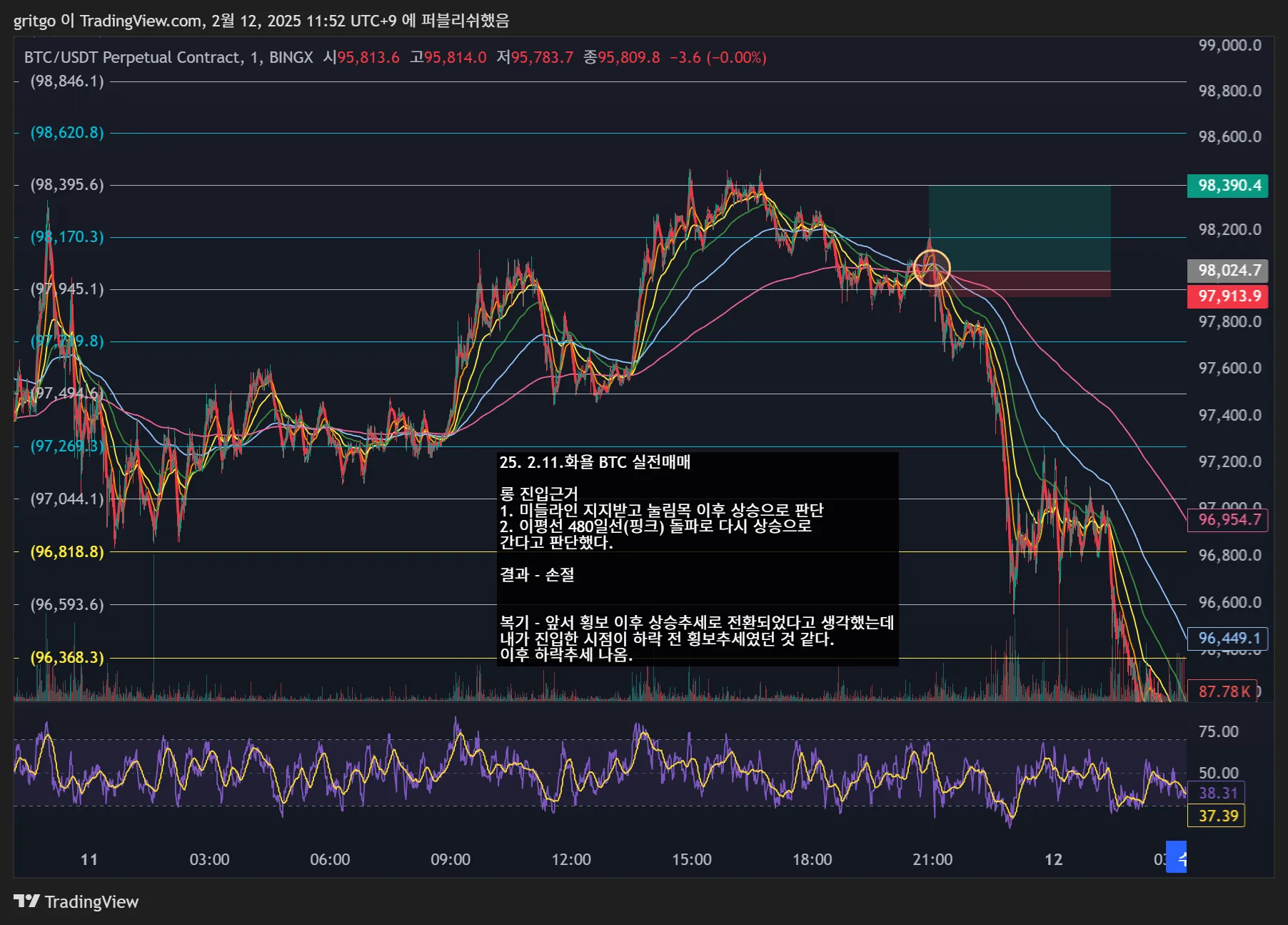Click the 03:00 time axis label
The width and height of the screenshot is (1288, 925).
pos(209,859)
